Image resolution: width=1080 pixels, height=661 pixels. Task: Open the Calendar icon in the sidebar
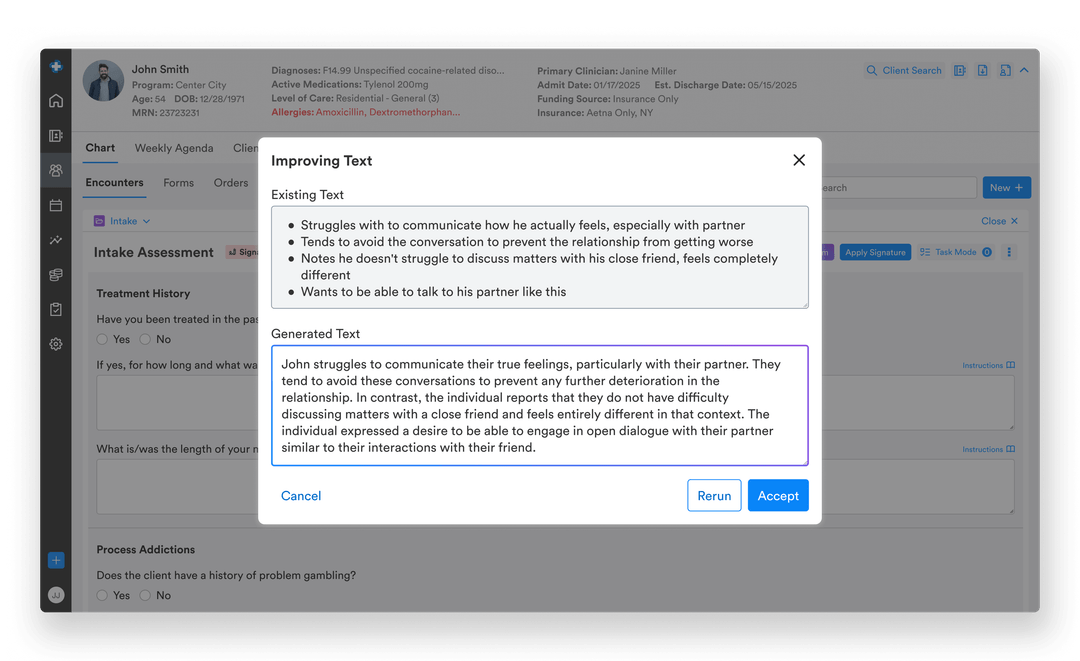tap(56, 205)
